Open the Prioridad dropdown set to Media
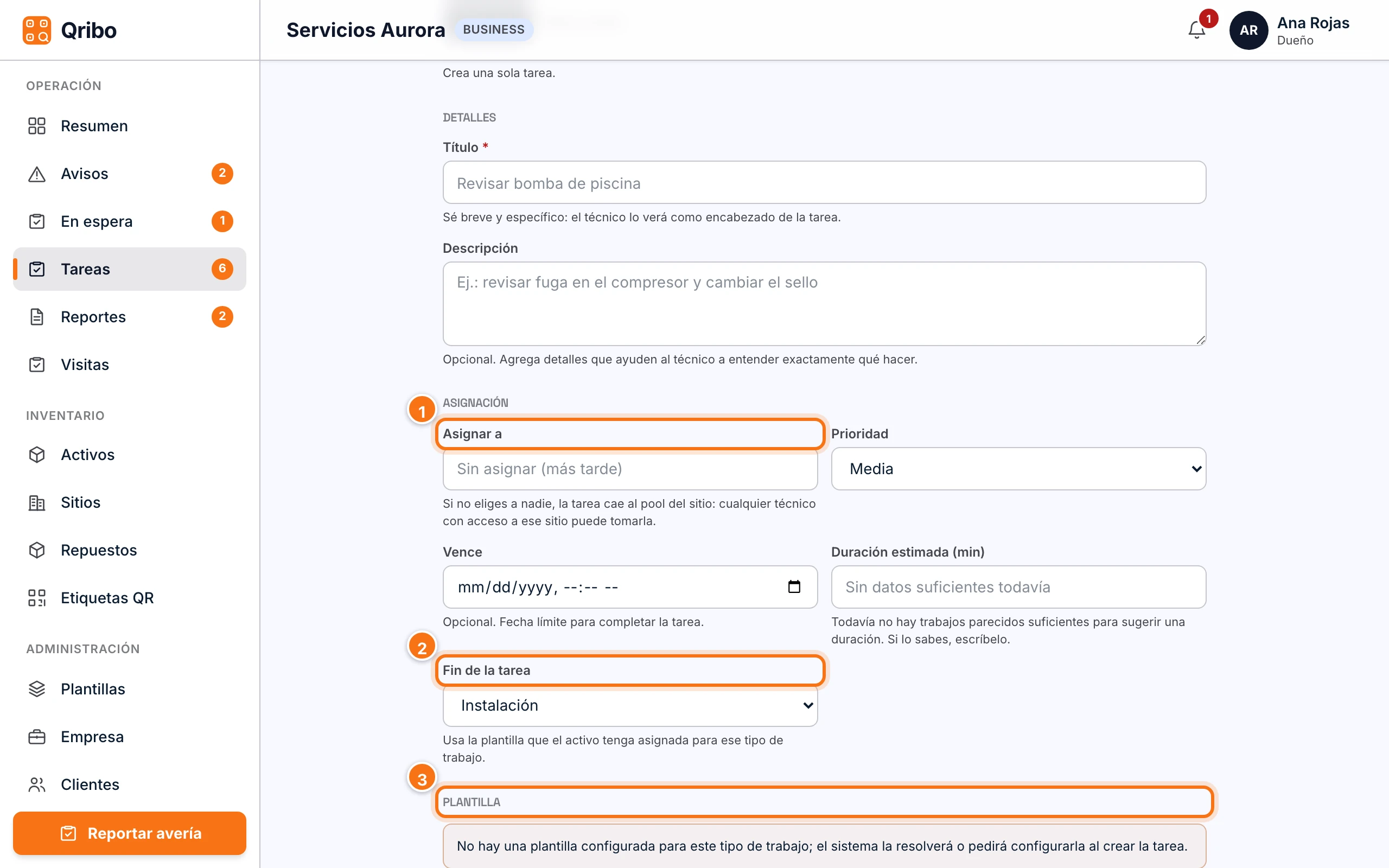Image resolution: width=1389 pixels, height=868 pixels. (x=1018, y=468)
